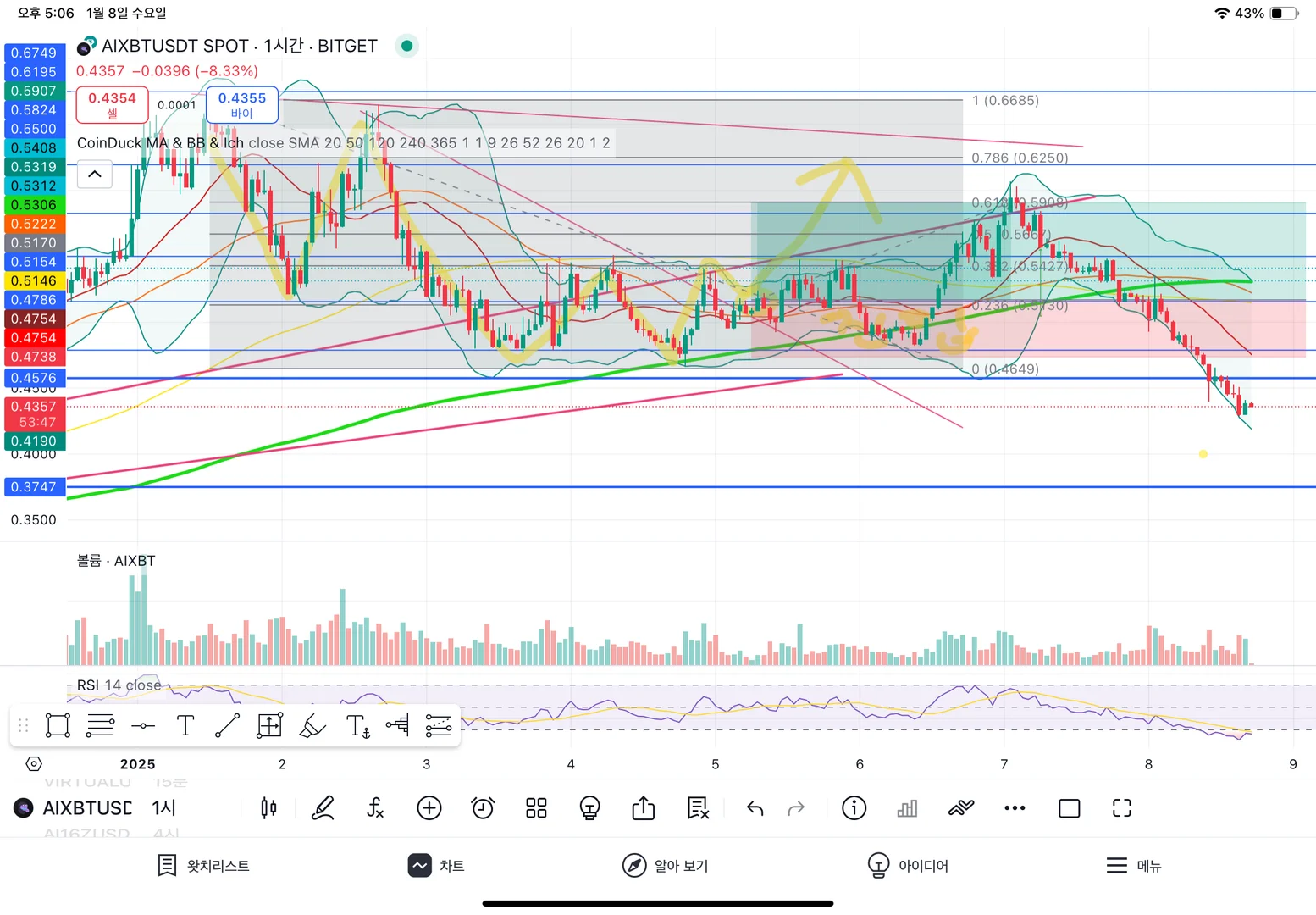This screenshot has height=915, width=1316.
Task: Pick the horizontal-bars profile drawing tool
Action: [397, 725]
